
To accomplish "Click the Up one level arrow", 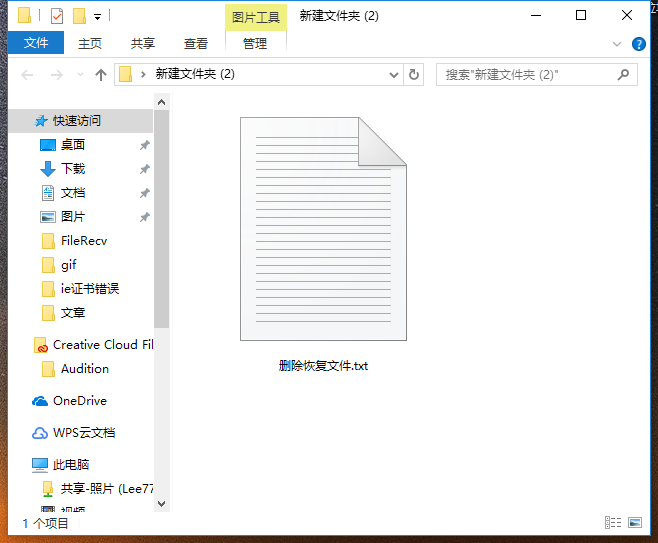I will tap(101, 75).
